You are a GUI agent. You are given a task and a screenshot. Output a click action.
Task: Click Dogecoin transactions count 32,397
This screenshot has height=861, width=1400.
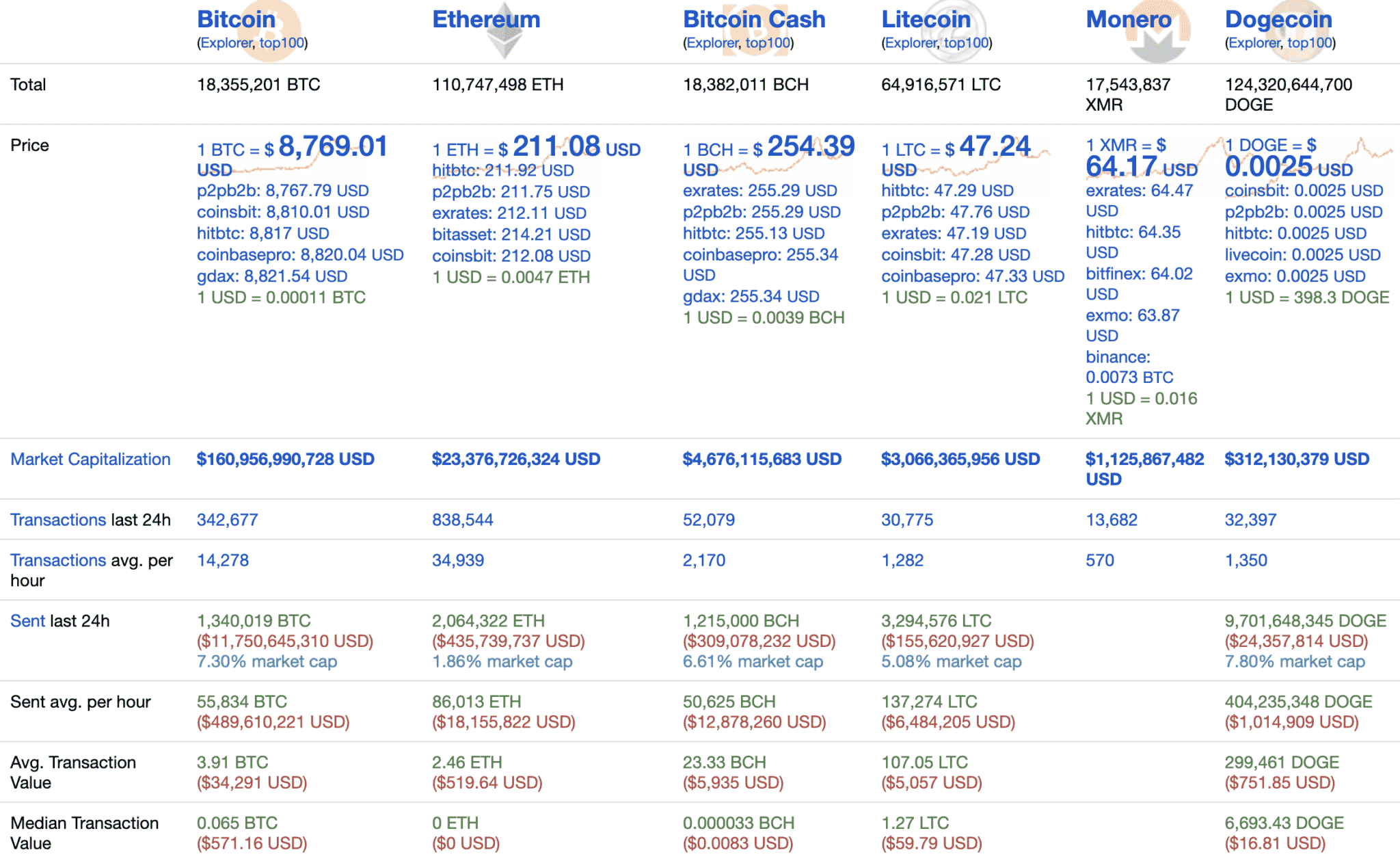[x=1250, y=520]
